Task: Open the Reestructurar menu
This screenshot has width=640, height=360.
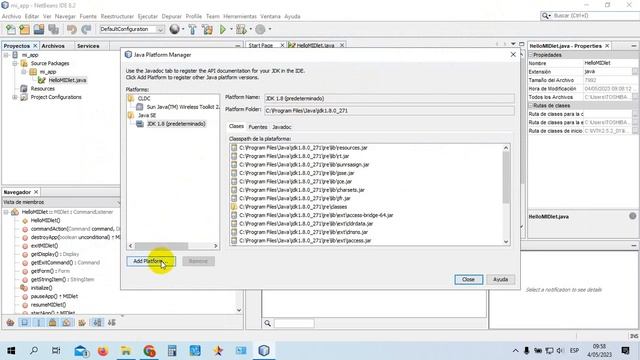Action: pos(117,16)
